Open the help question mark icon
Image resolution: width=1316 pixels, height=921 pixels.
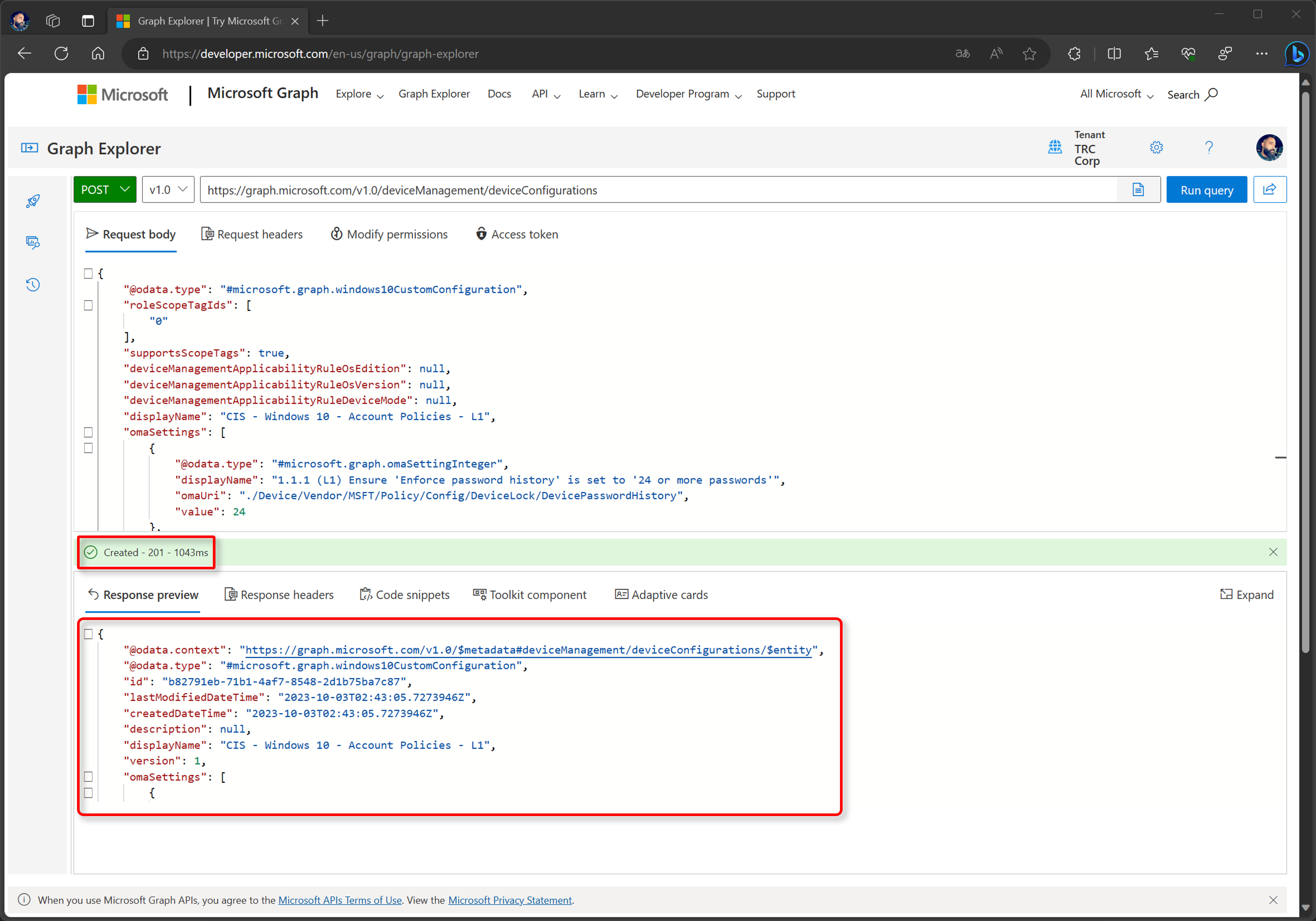point(1209,148)
